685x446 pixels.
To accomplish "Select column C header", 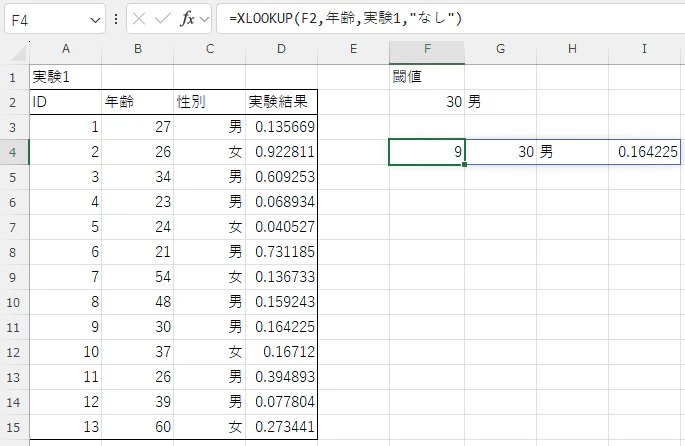I will pos(210,49).
